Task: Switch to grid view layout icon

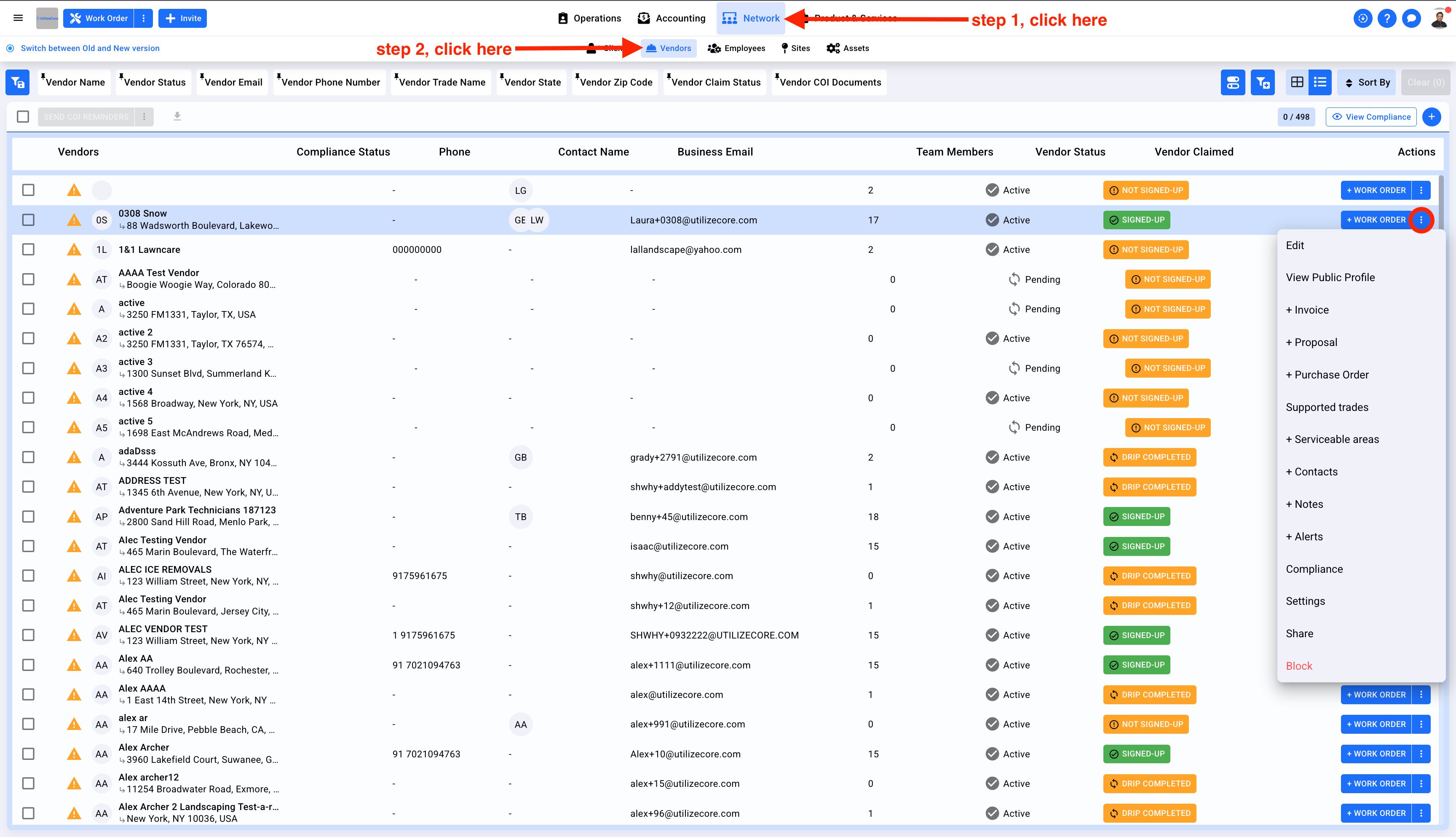Action: [1297, 82]
